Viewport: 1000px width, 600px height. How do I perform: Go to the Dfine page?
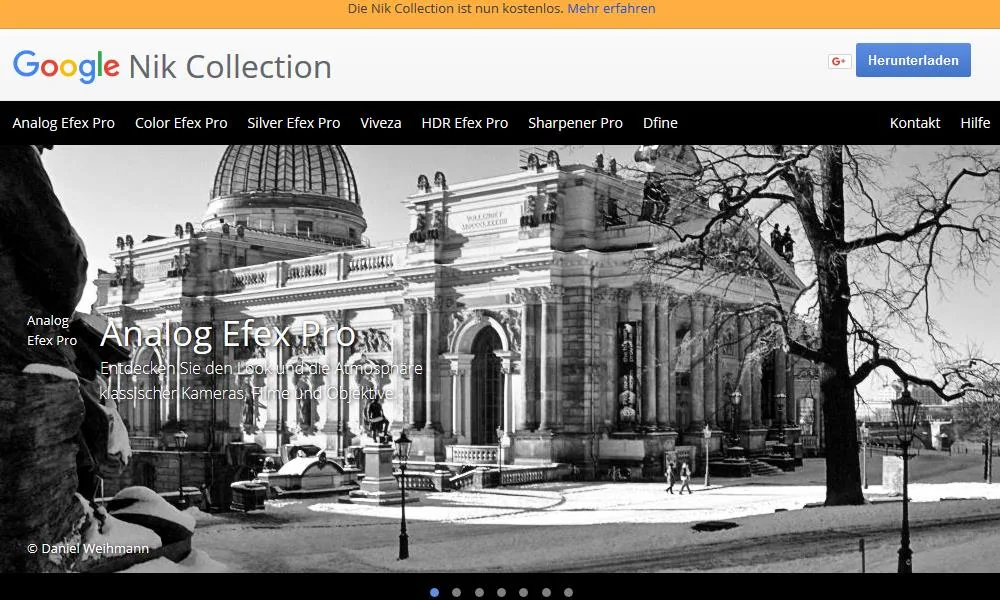[x=660, y=123]
